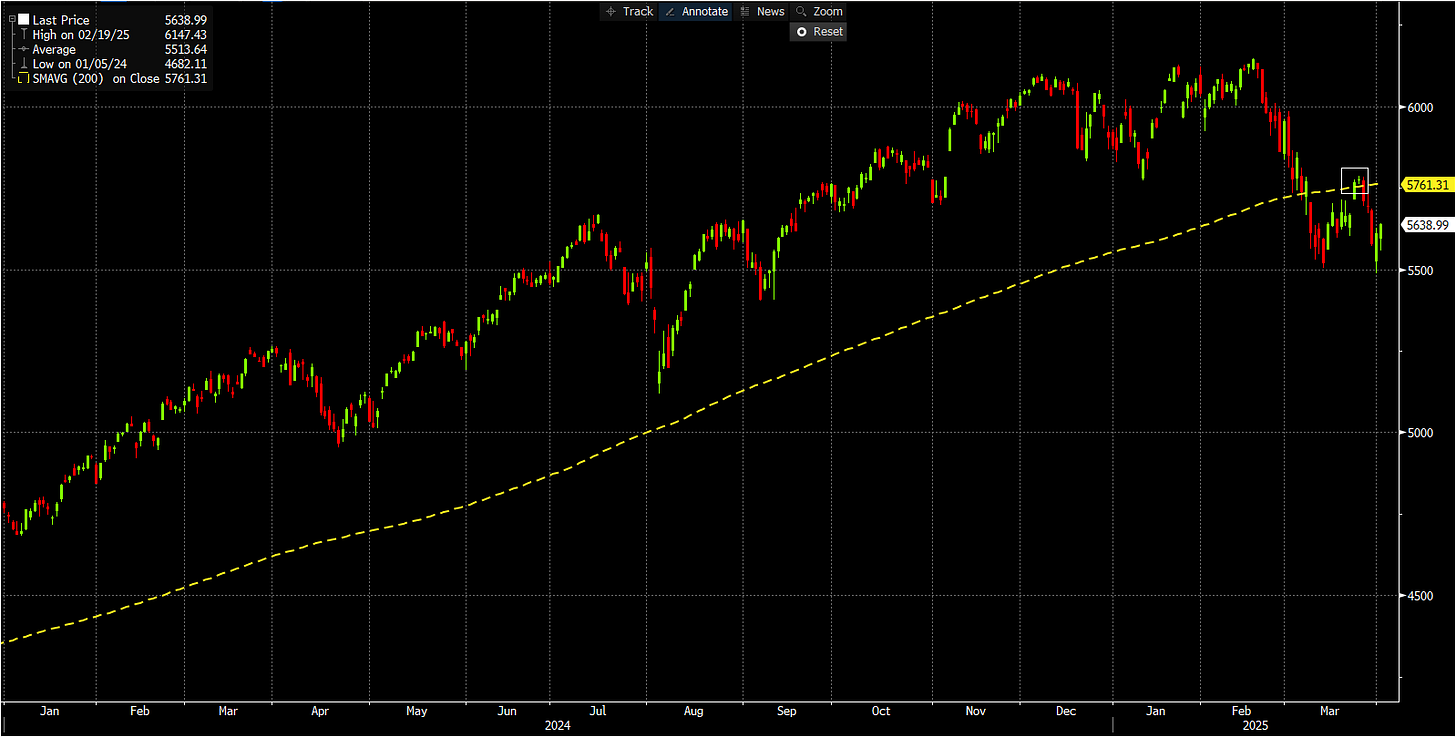Click the 4682.11 low value

186,64
